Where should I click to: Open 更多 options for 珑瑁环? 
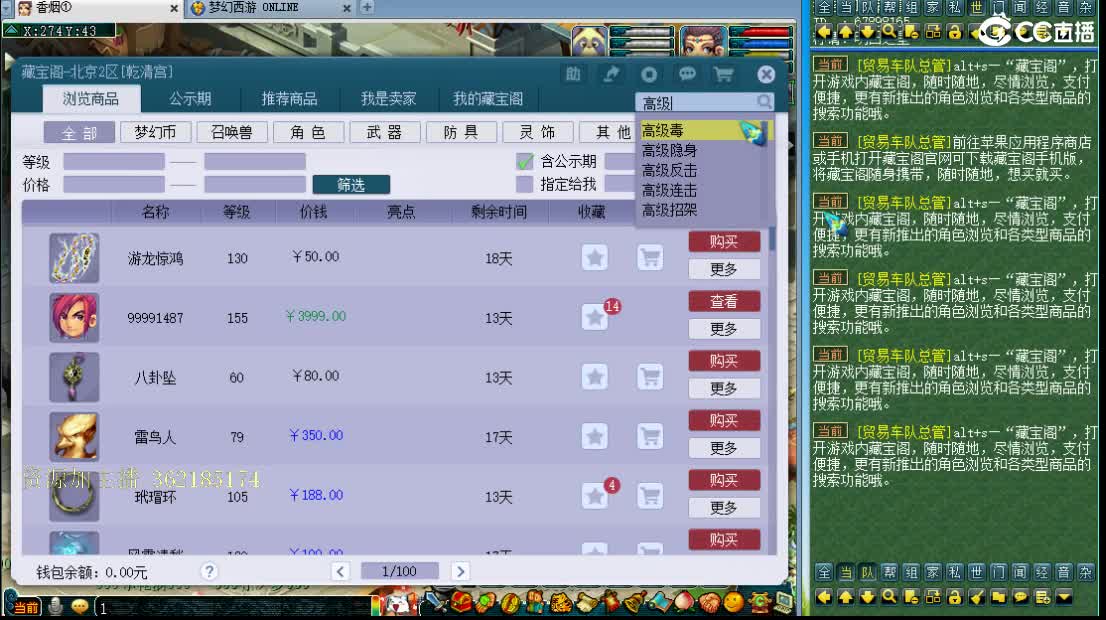pyautogui.click(x=724, y=508)
